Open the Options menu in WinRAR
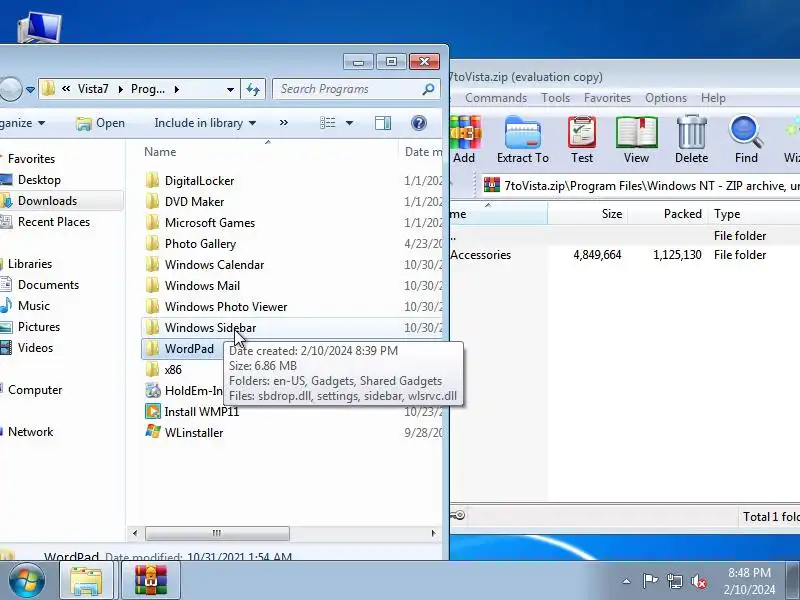This screenshot has width=800, height=600. point(665,98)
